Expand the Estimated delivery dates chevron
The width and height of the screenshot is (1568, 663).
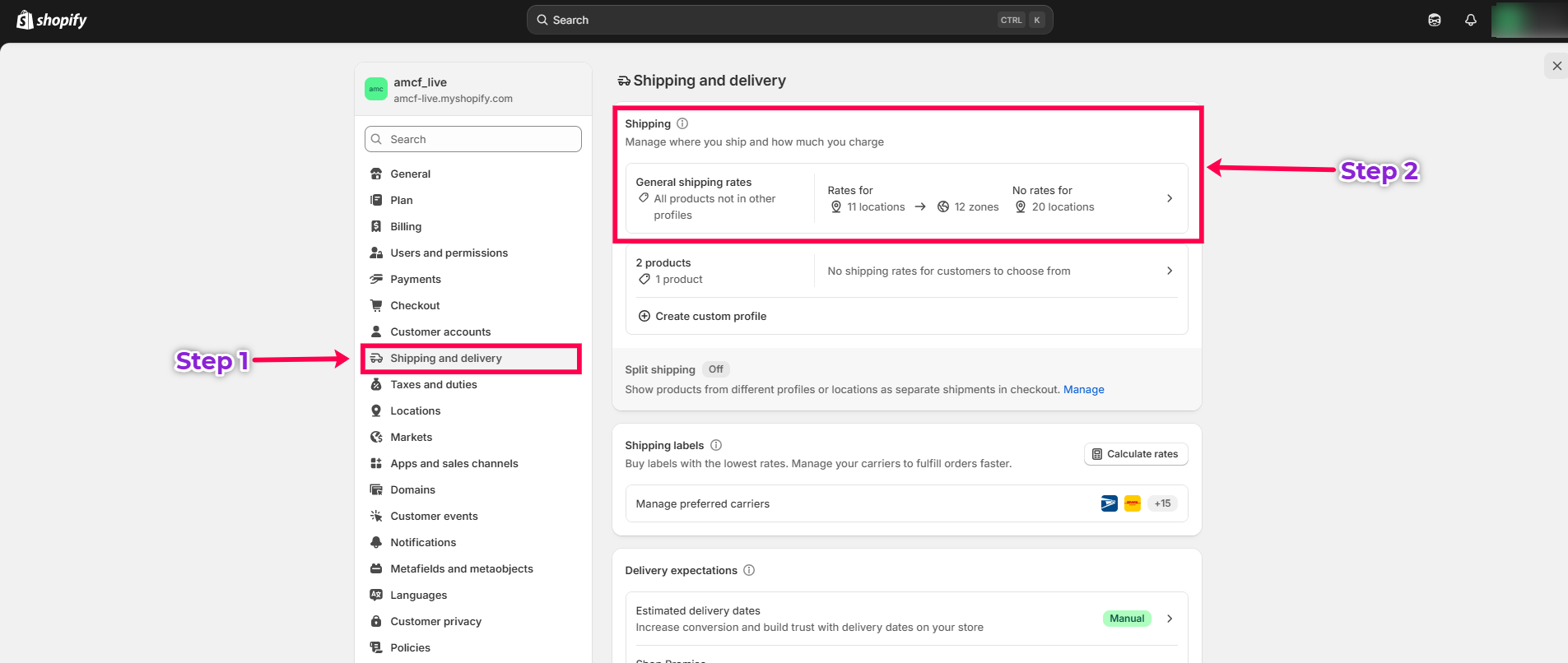[1170, 619]
